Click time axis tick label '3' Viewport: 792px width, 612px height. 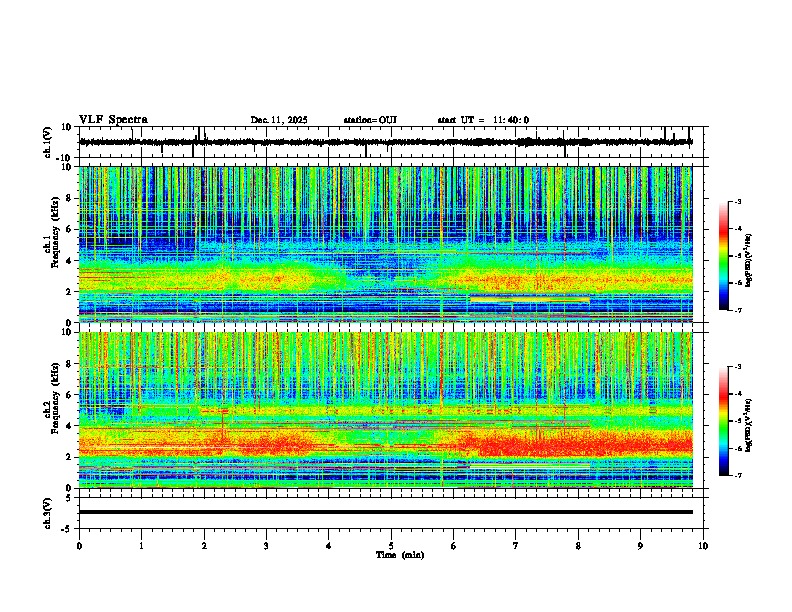pyautogui.click(x=266, y=546)
